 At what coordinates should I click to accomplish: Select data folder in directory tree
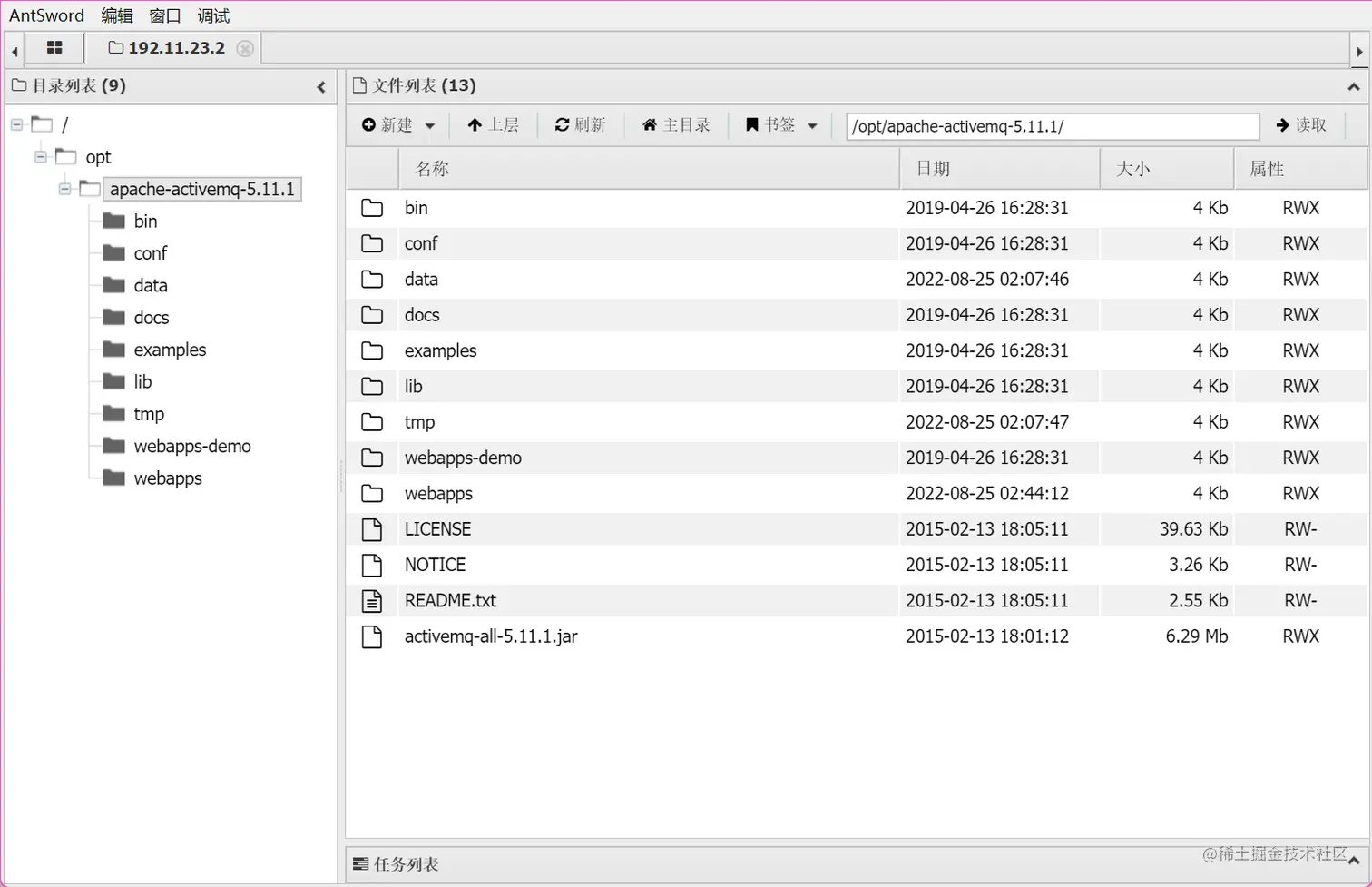point(151,285)
